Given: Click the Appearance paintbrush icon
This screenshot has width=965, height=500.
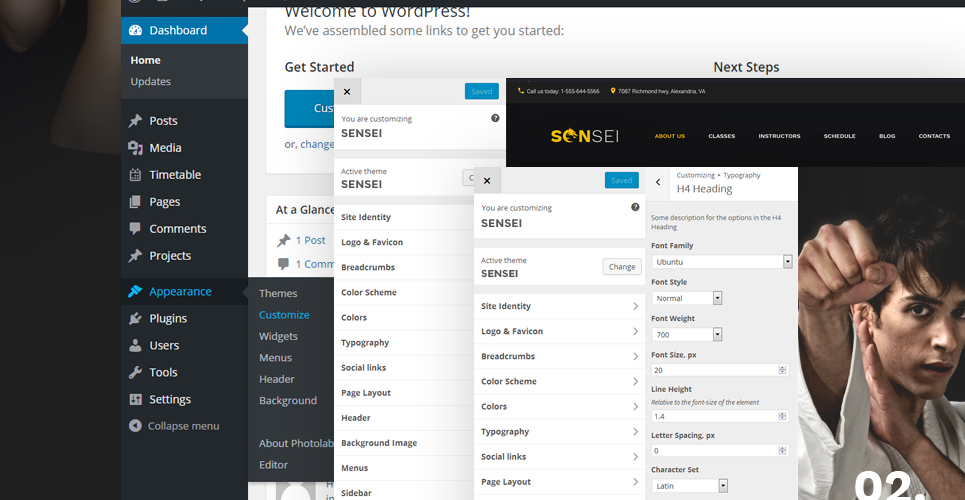Looking at the screenshot, I should (x=135, y=291).
